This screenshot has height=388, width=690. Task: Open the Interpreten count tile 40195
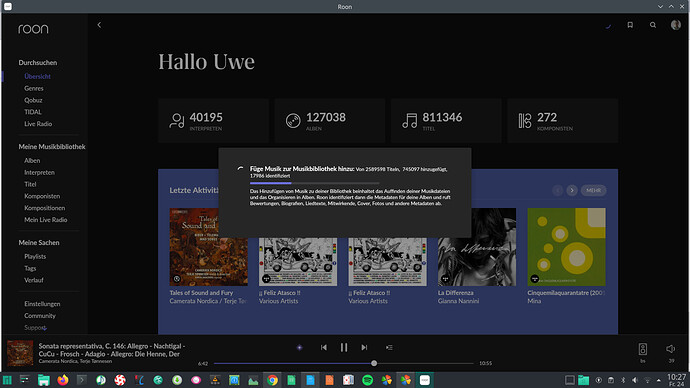213,121
